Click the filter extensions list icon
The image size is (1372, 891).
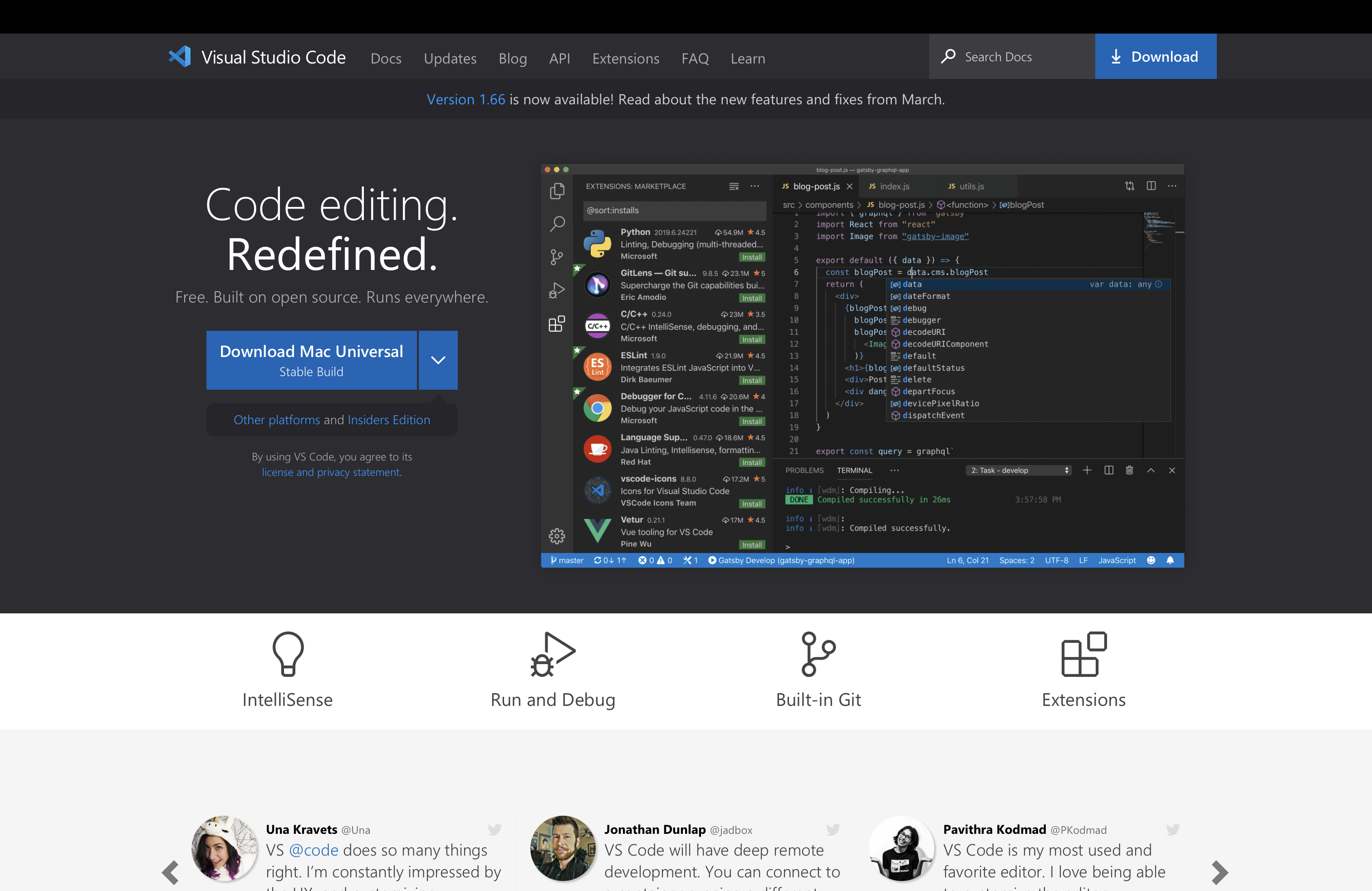[734, 186]
